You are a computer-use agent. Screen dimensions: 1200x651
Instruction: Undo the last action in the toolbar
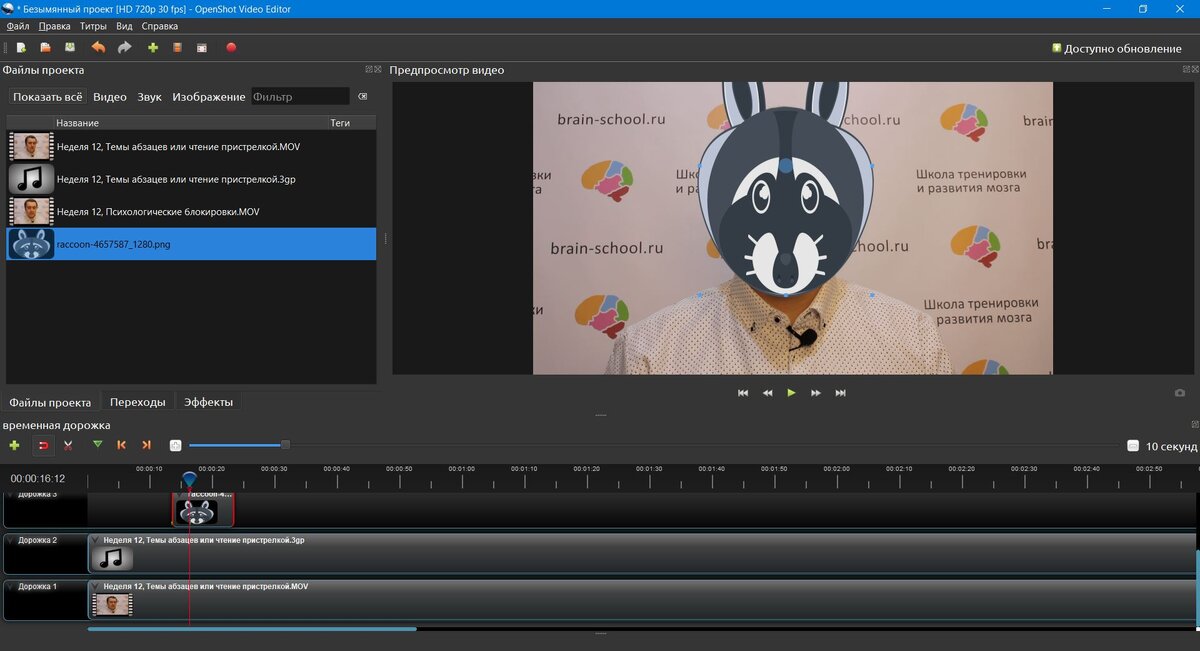point(98,47)
